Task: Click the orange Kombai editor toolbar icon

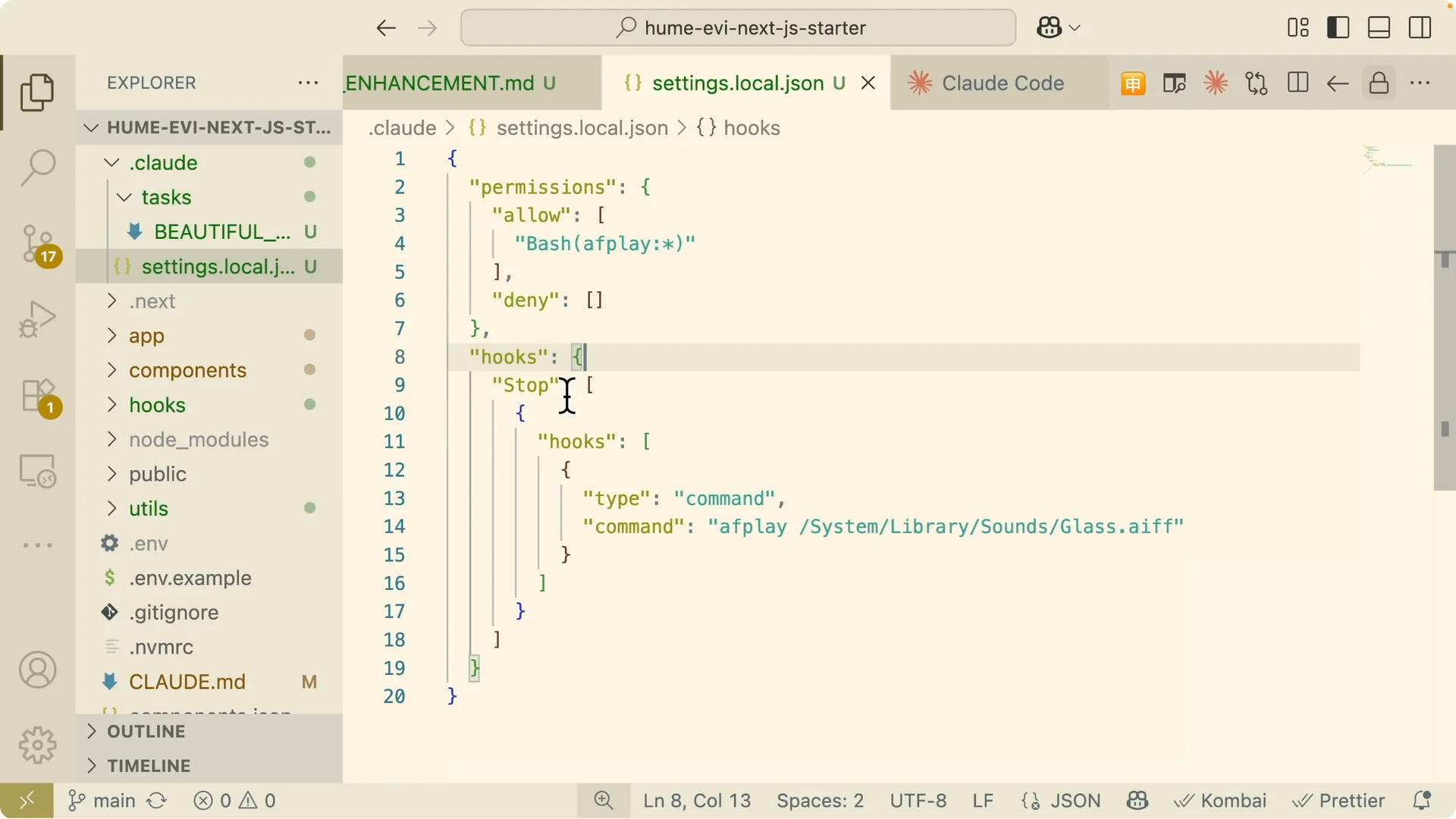Action: point(1133,83)
